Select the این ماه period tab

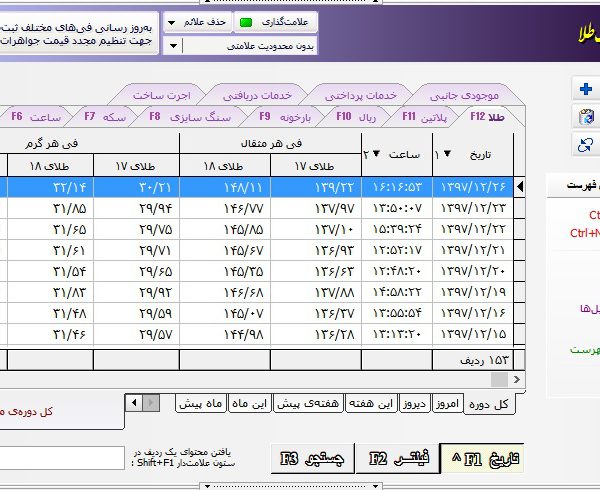click(x=249, y=404)
